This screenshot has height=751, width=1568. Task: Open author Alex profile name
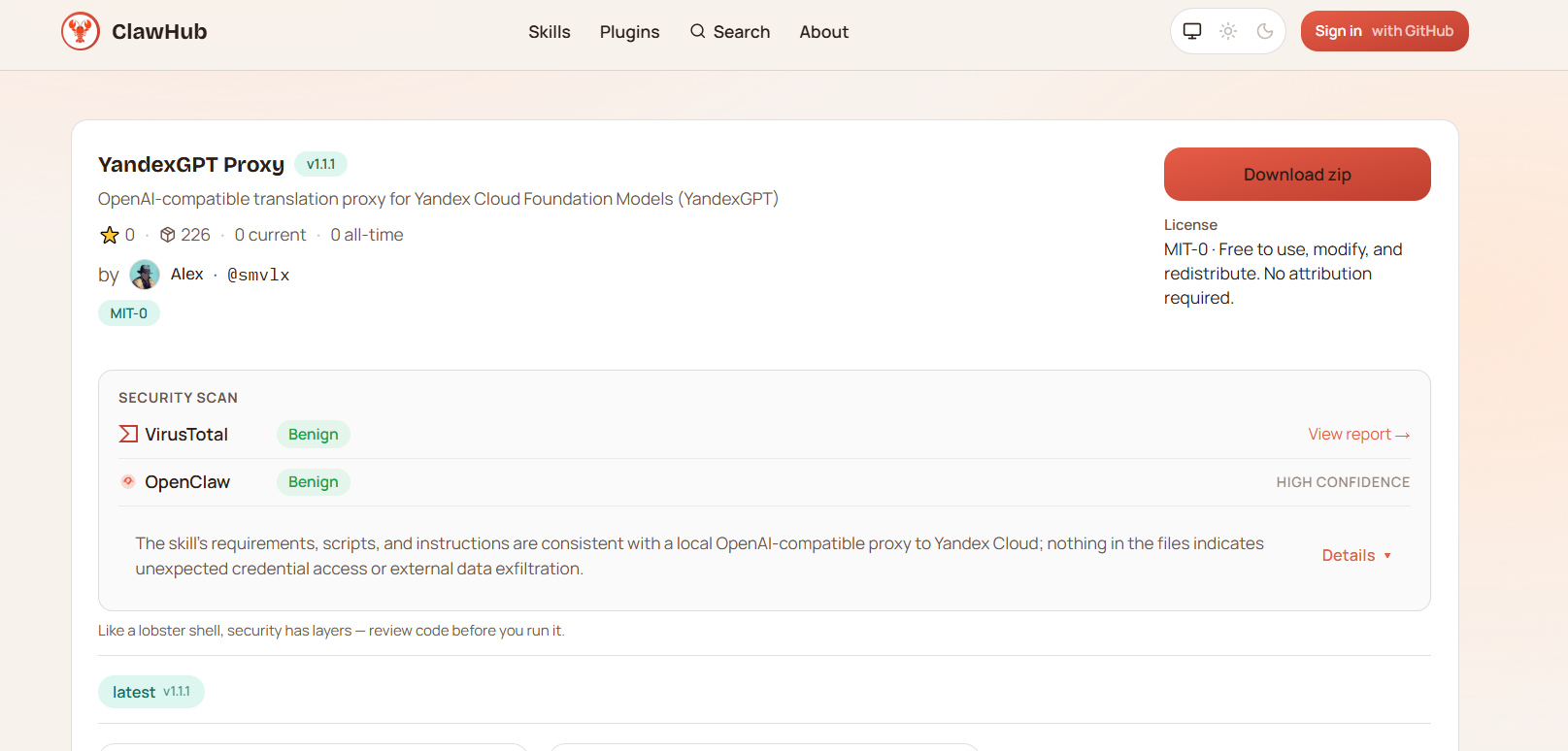pyautogui.click(x=187, y=275)
